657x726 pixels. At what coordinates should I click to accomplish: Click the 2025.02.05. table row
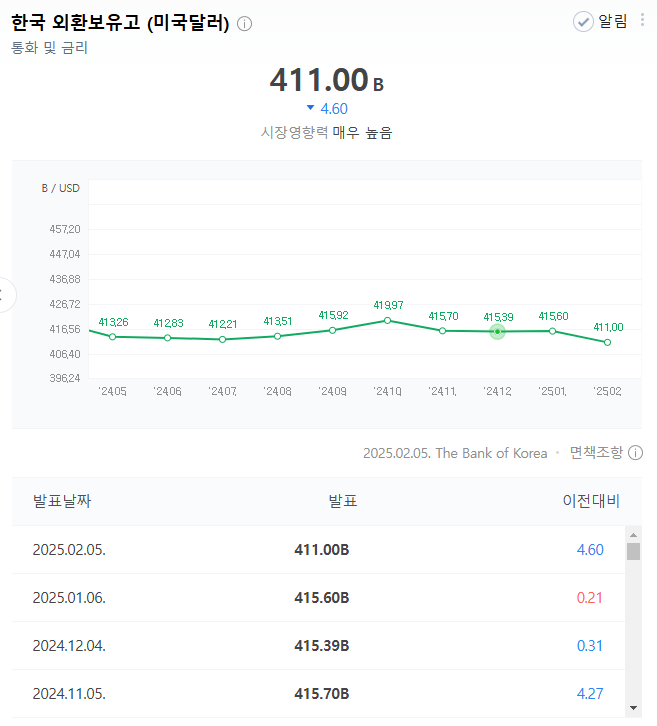point(318,550)
